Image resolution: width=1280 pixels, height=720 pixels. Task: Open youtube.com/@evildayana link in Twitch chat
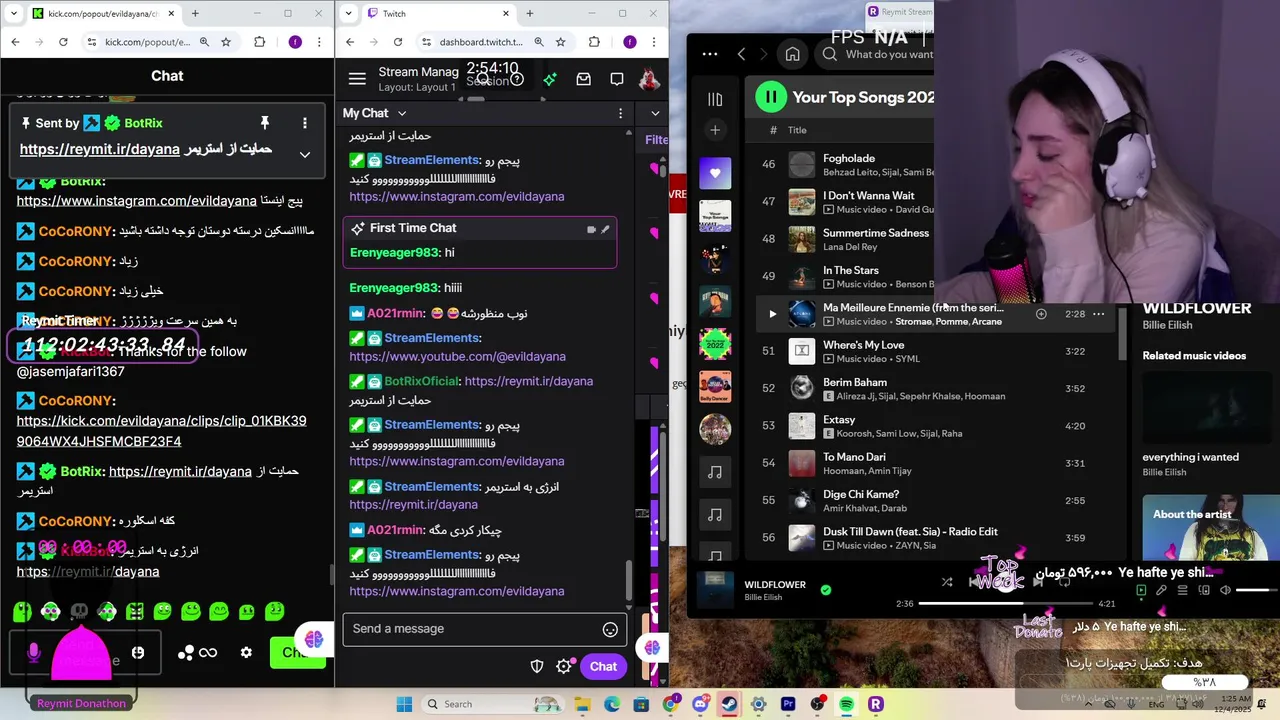click(457, 356)
